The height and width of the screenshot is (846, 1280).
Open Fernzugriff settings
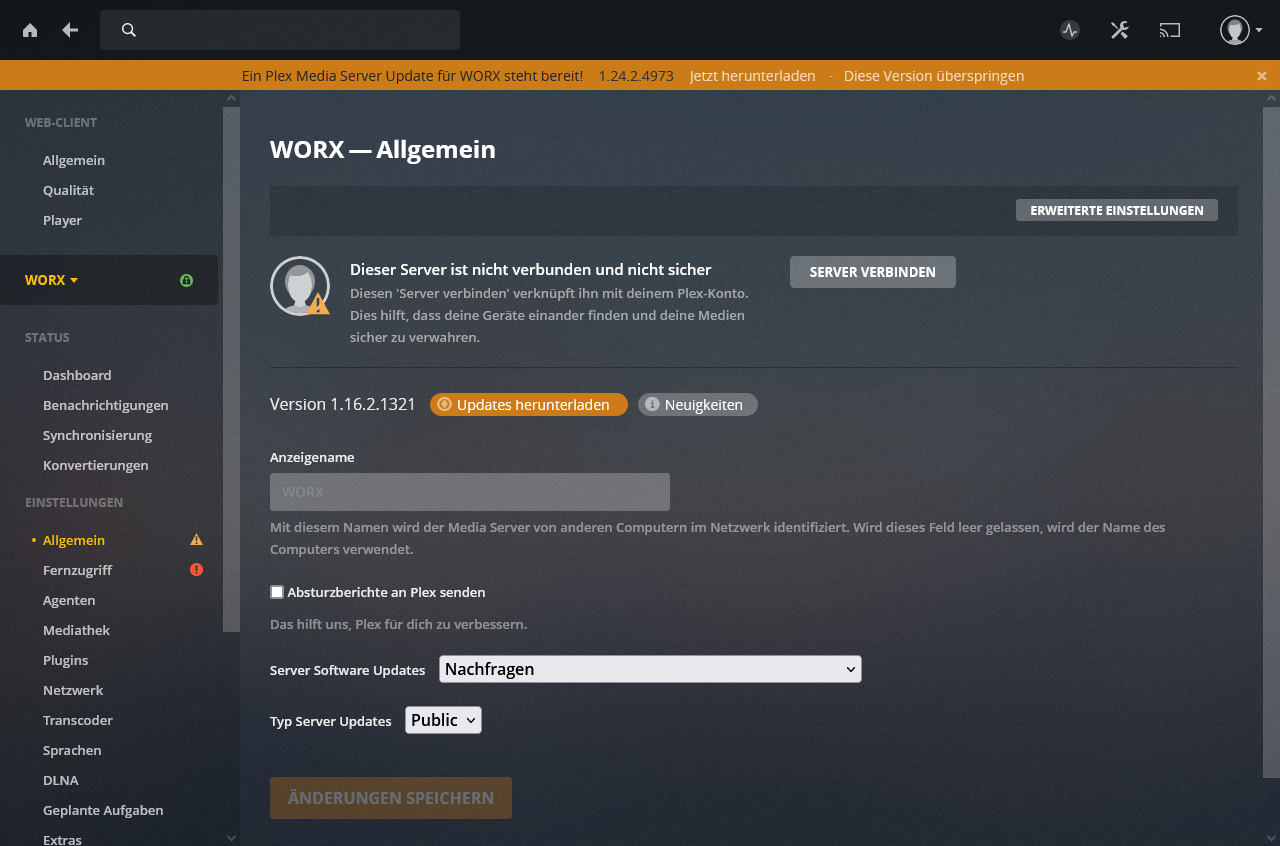coord(77,570)
